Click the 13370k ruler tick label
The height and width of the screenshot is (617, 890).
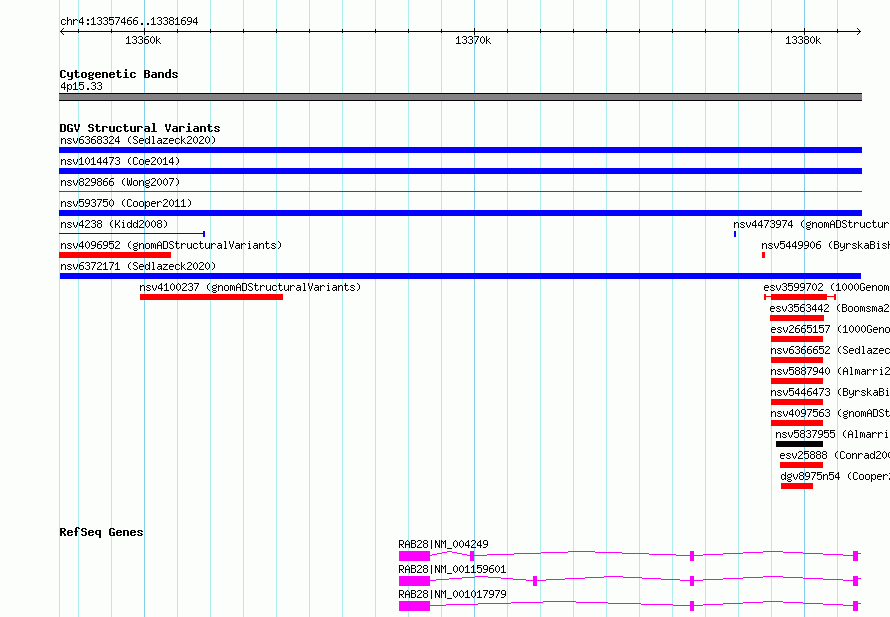click(x=473, y=40)
